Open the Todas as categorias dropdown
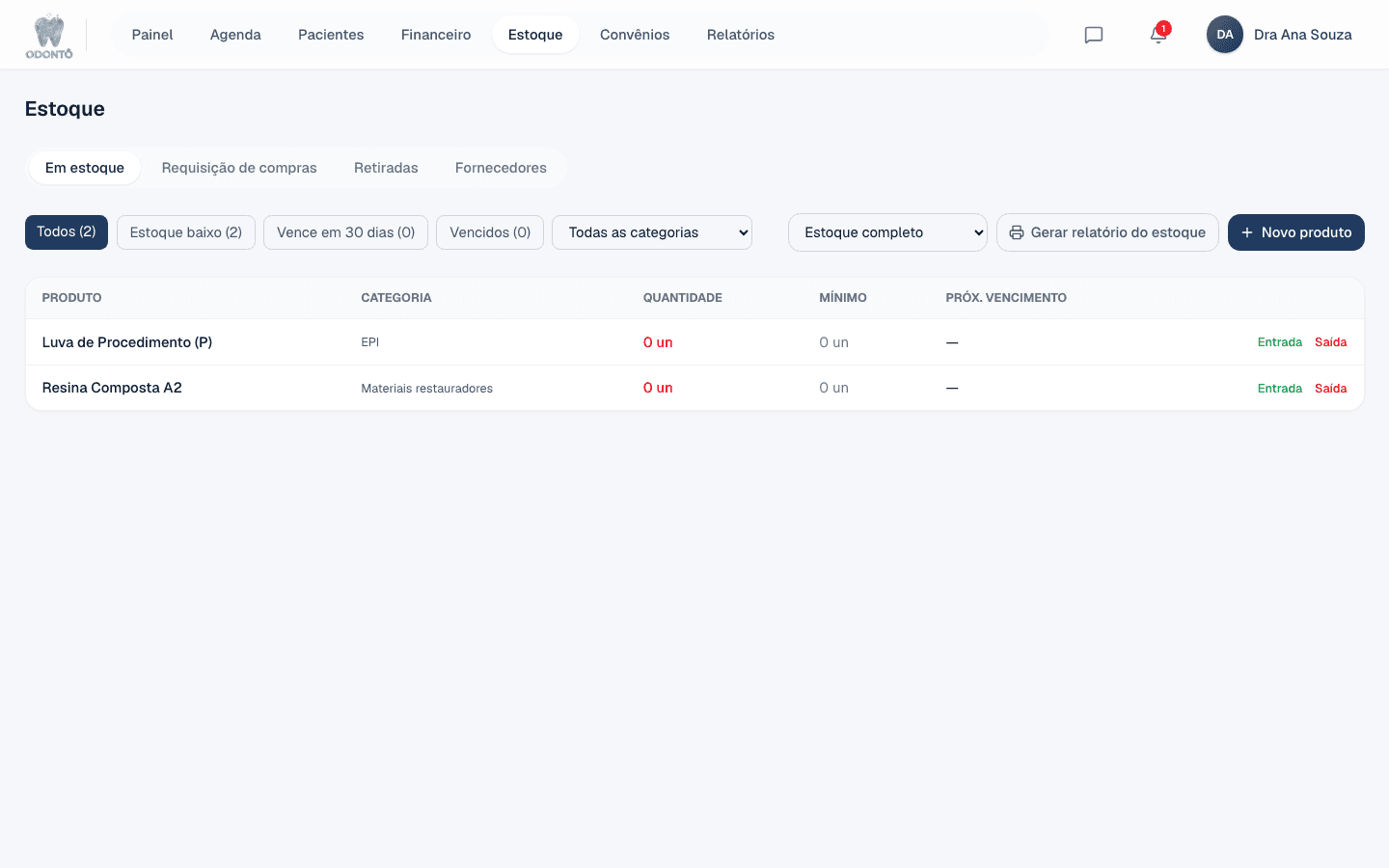1389x868 pixels. (652, 232)
